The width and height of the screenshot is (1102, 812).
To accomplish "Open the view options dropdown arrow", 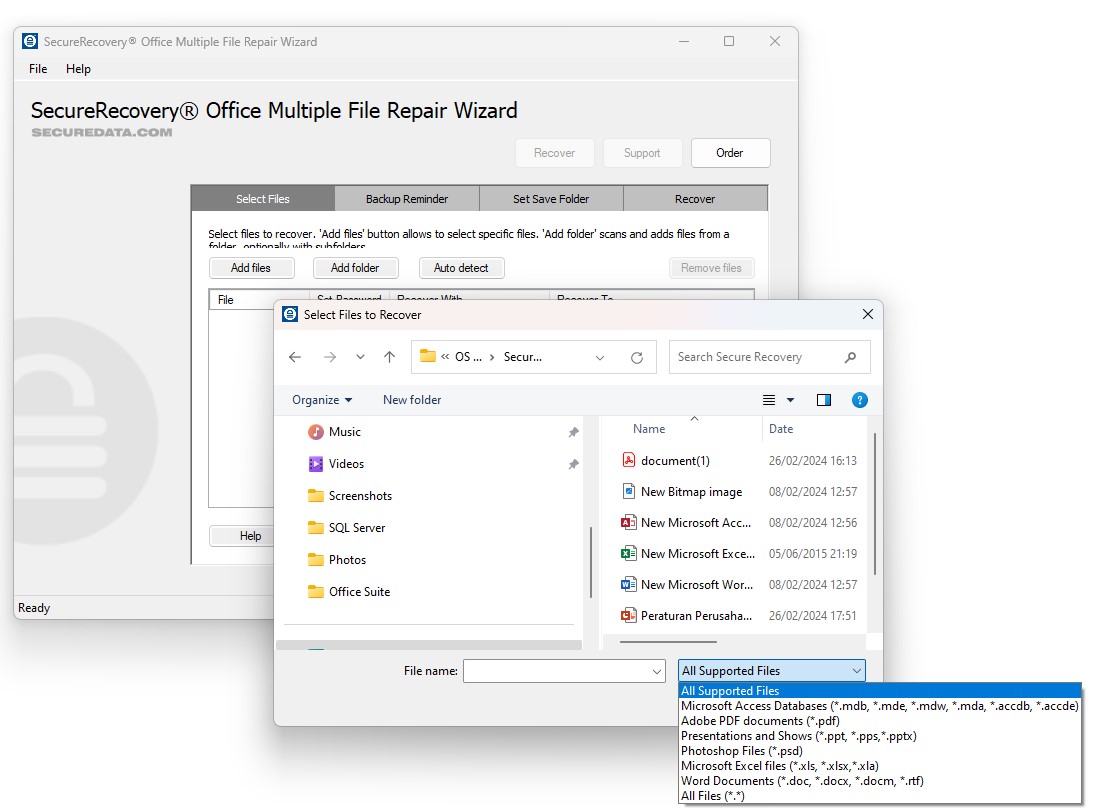I will tap(791, 399).
